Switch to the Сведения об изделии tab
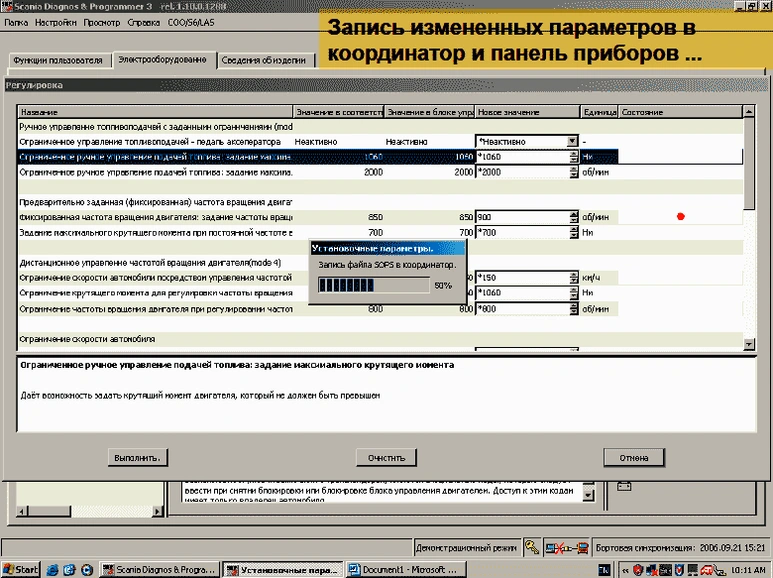 click(266, 60)
